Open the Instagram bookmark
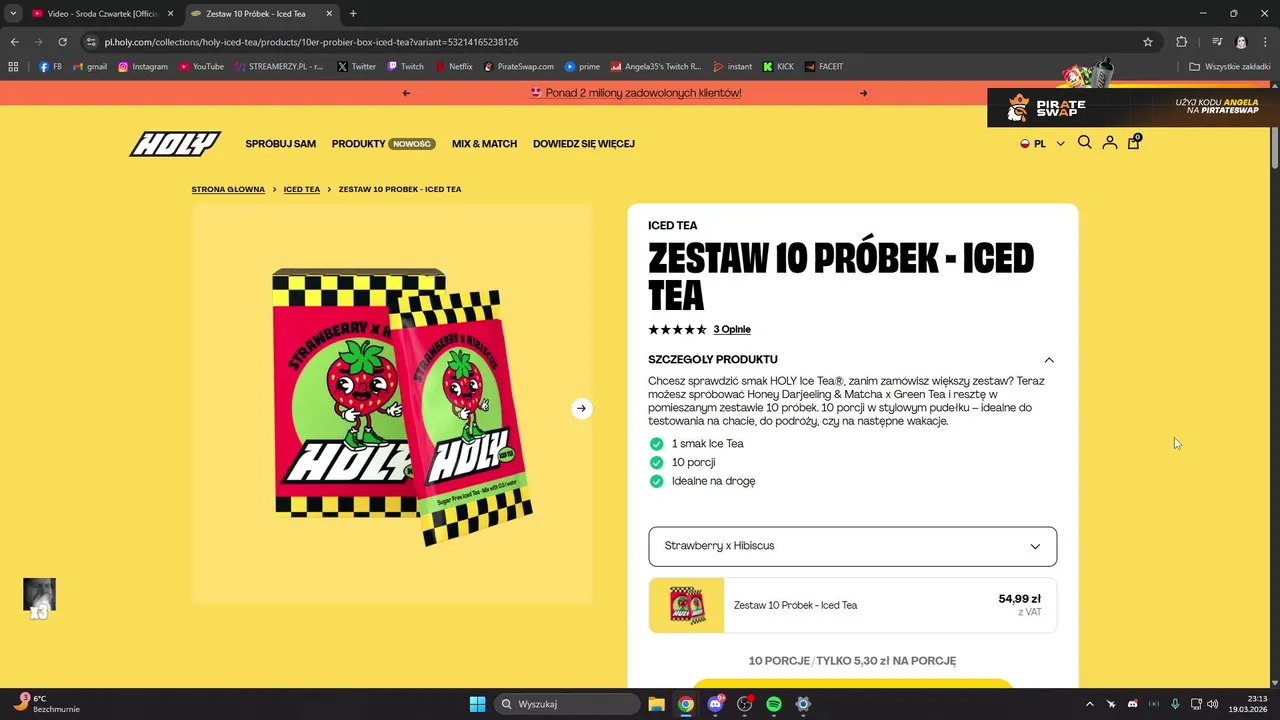This screenshot has height=720, width=1280. click(x=143, y=67)
